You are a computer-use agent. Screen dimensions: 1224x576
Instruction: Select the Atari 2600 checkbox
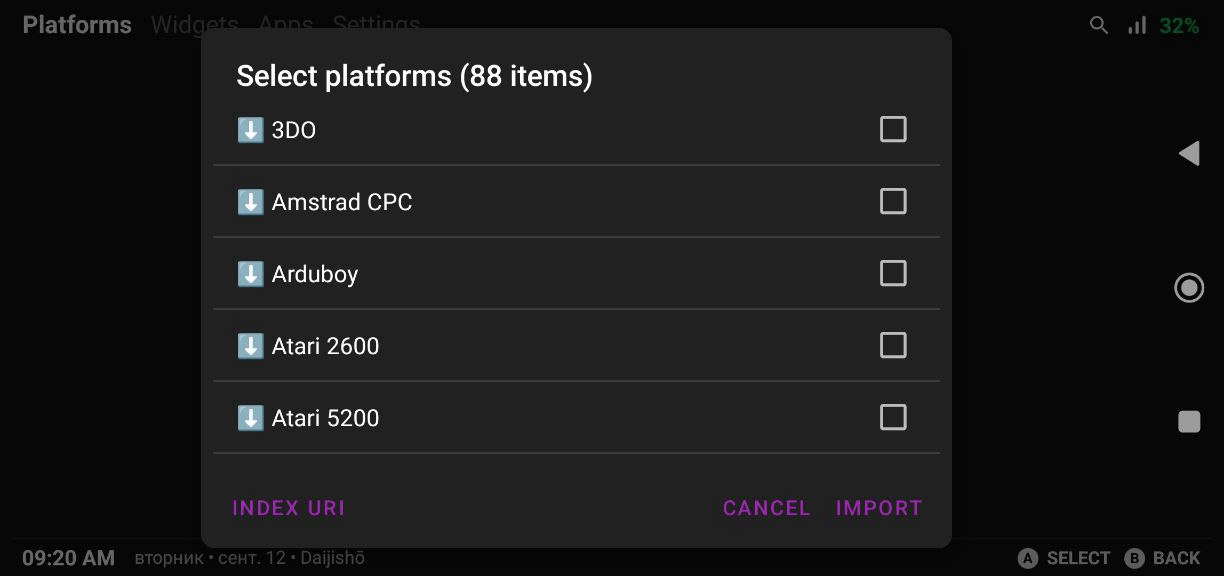(x=893, y=345)
